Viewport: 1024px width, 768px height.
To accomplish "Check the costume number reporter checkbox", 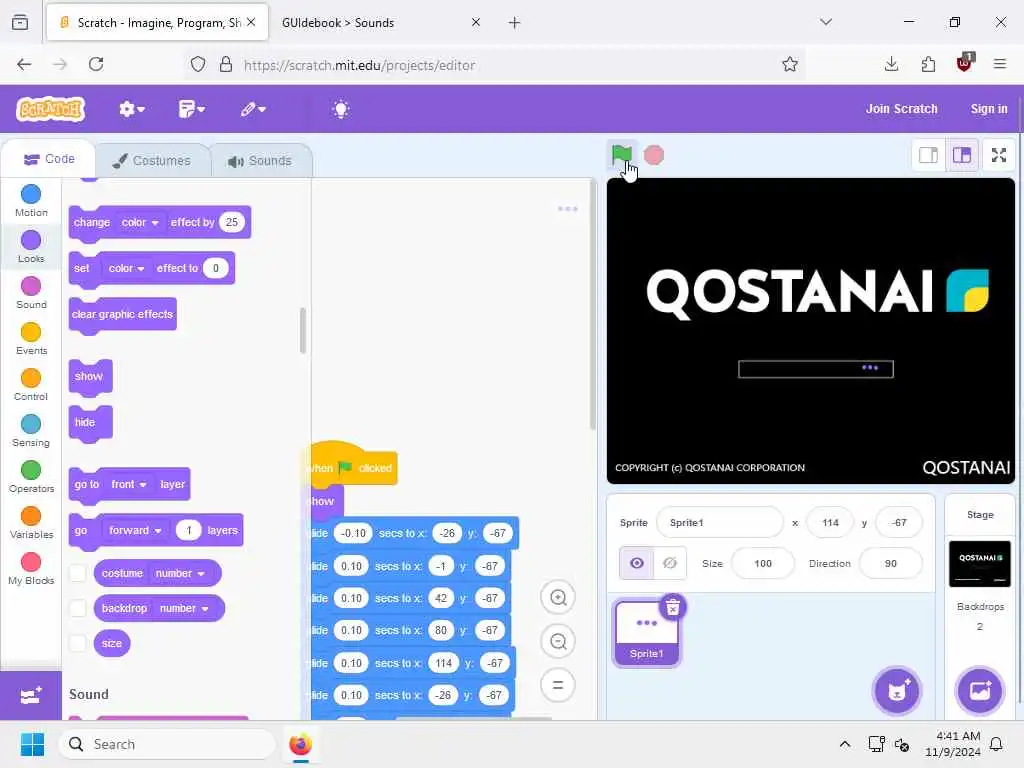I will (78, 573).
